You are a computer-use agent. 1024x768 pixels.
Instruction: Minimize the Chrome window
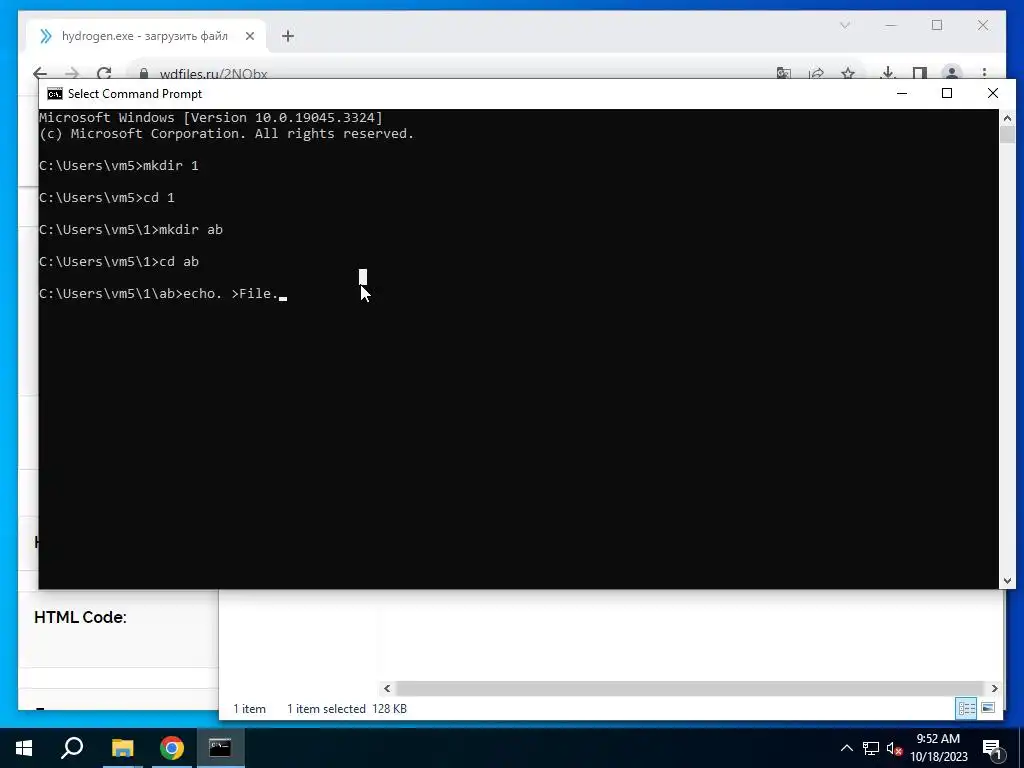[x=891, y=25]
